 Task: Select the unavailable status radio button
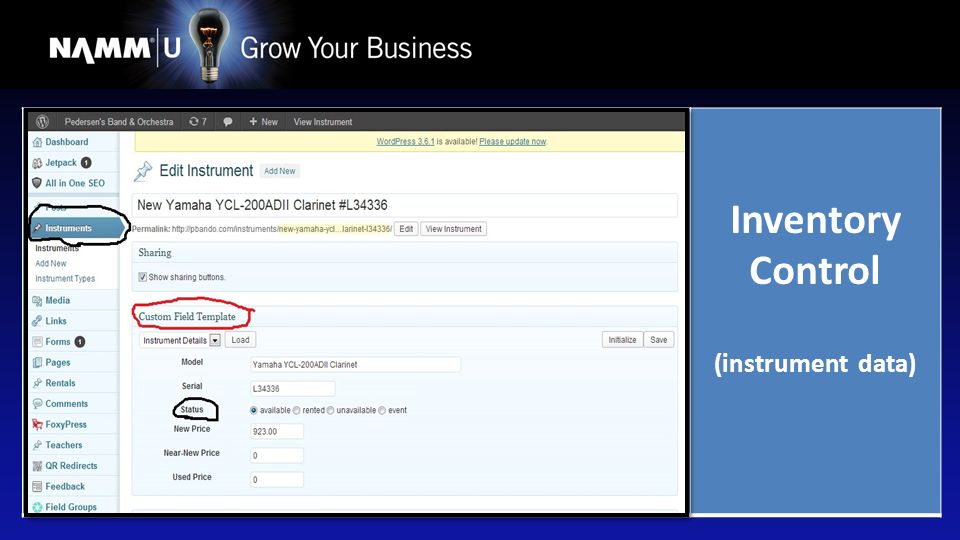click(330, 410)
